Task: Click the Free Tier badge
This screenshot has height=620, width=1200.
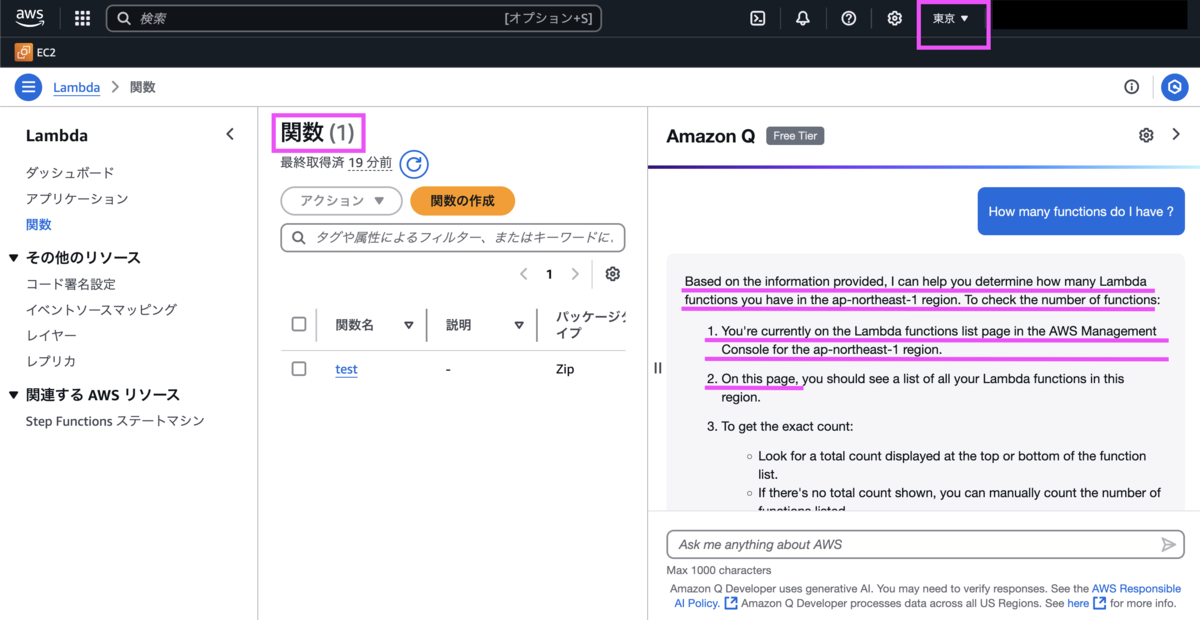Action: [x=795, y=136]
